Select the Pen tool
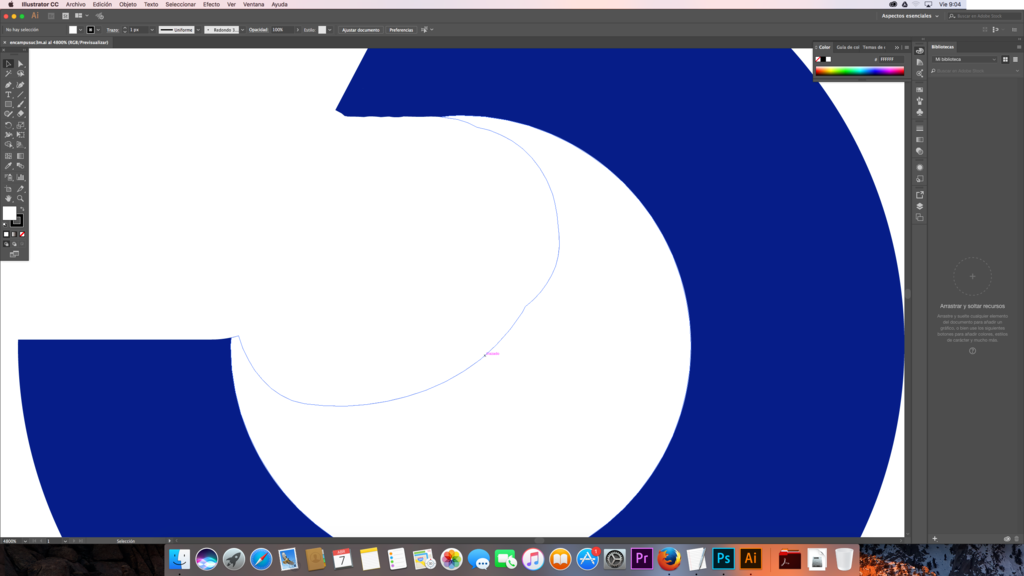 [8, 85]
